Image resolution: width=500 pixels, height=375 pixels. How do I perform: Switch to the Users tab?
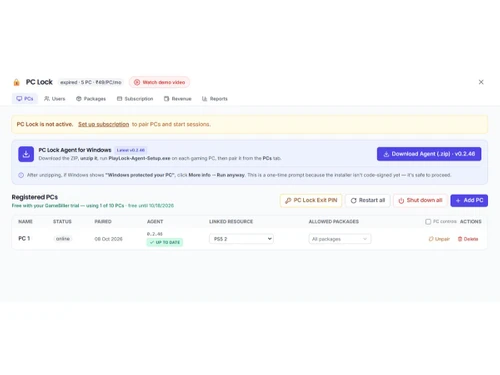[55, 99]
